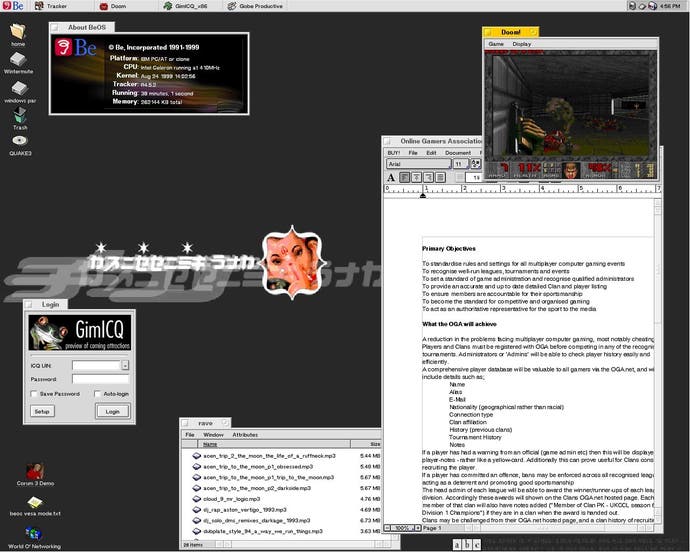690x552 pixels.
Task: Click the icon of cloud_9_mr_logic.mp3
Action: pyautogui.click(x=197, y=499)
